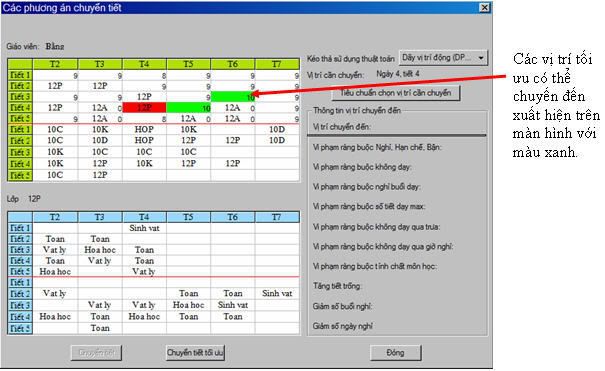Click the 'Đóng' button
605x371 pixels.
pos(395,352)
